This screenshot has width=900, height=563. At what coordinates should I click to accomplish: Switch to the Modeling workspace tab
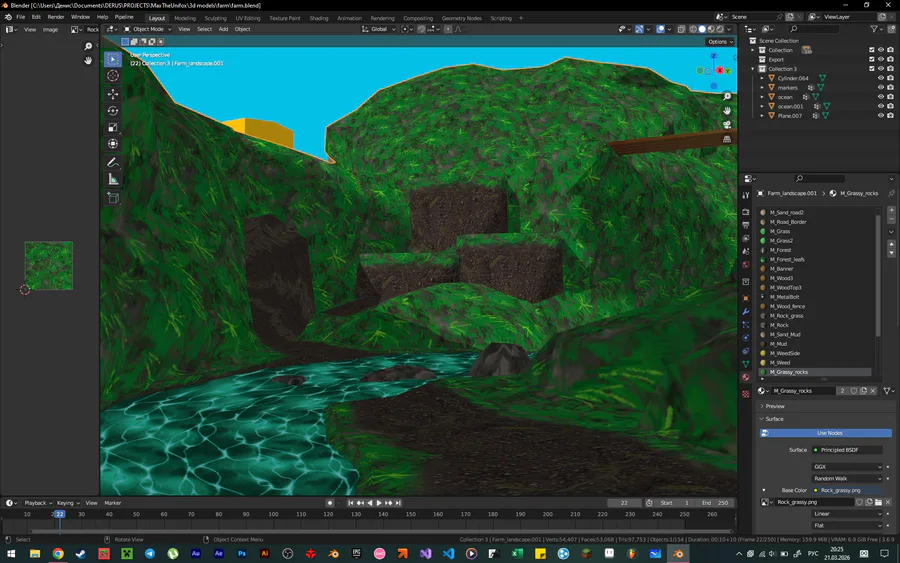(x=185, y=18)
